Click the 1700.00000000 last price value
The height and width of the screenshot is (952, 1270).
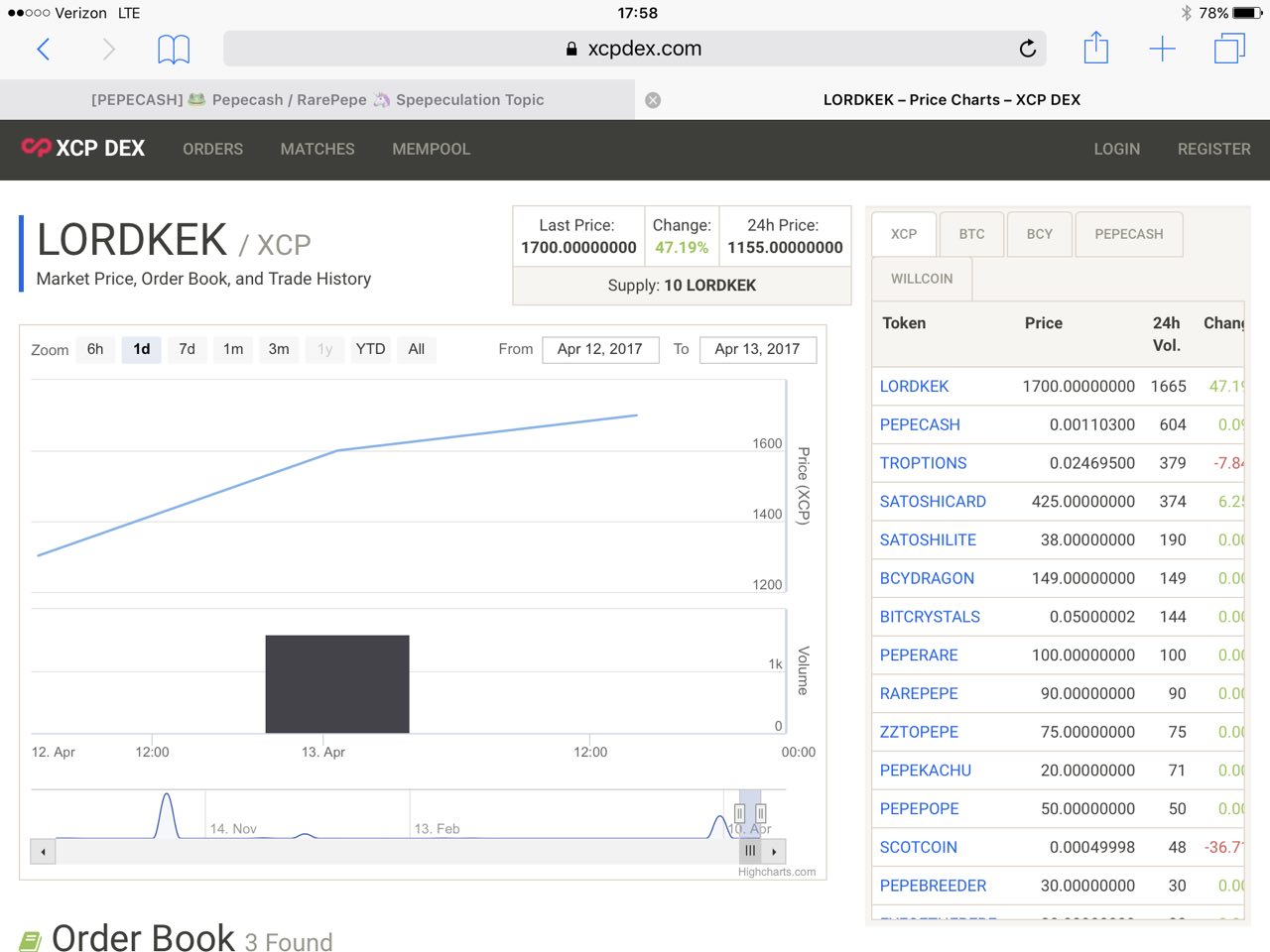click(x=578, y=248)
